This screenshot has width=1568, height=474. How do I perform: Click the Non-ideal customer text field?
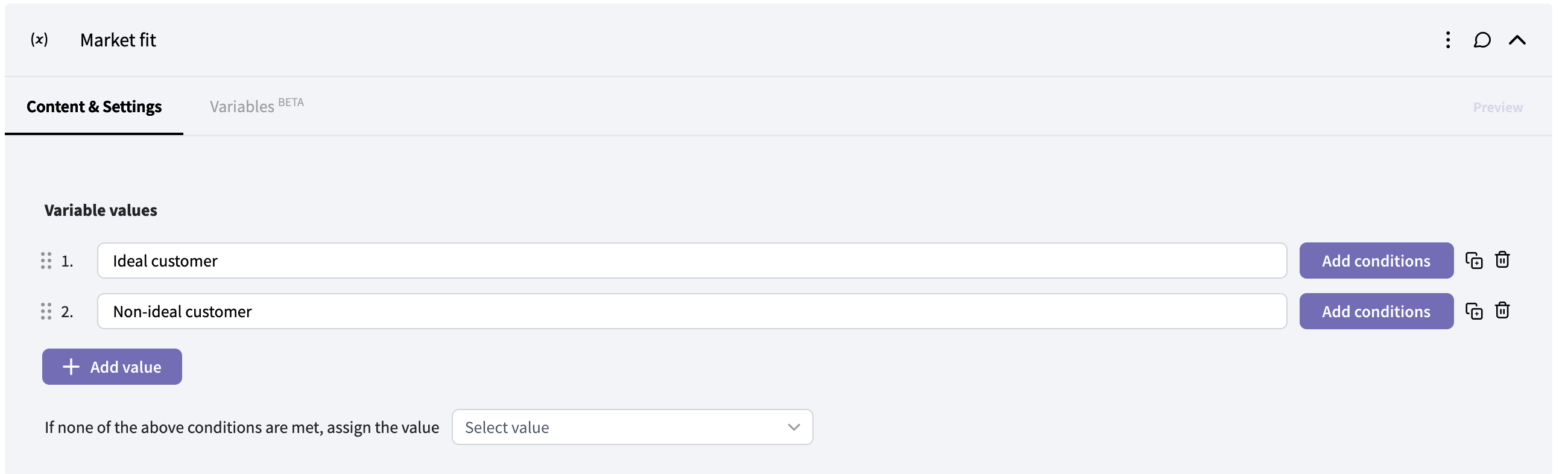(692, 312)
